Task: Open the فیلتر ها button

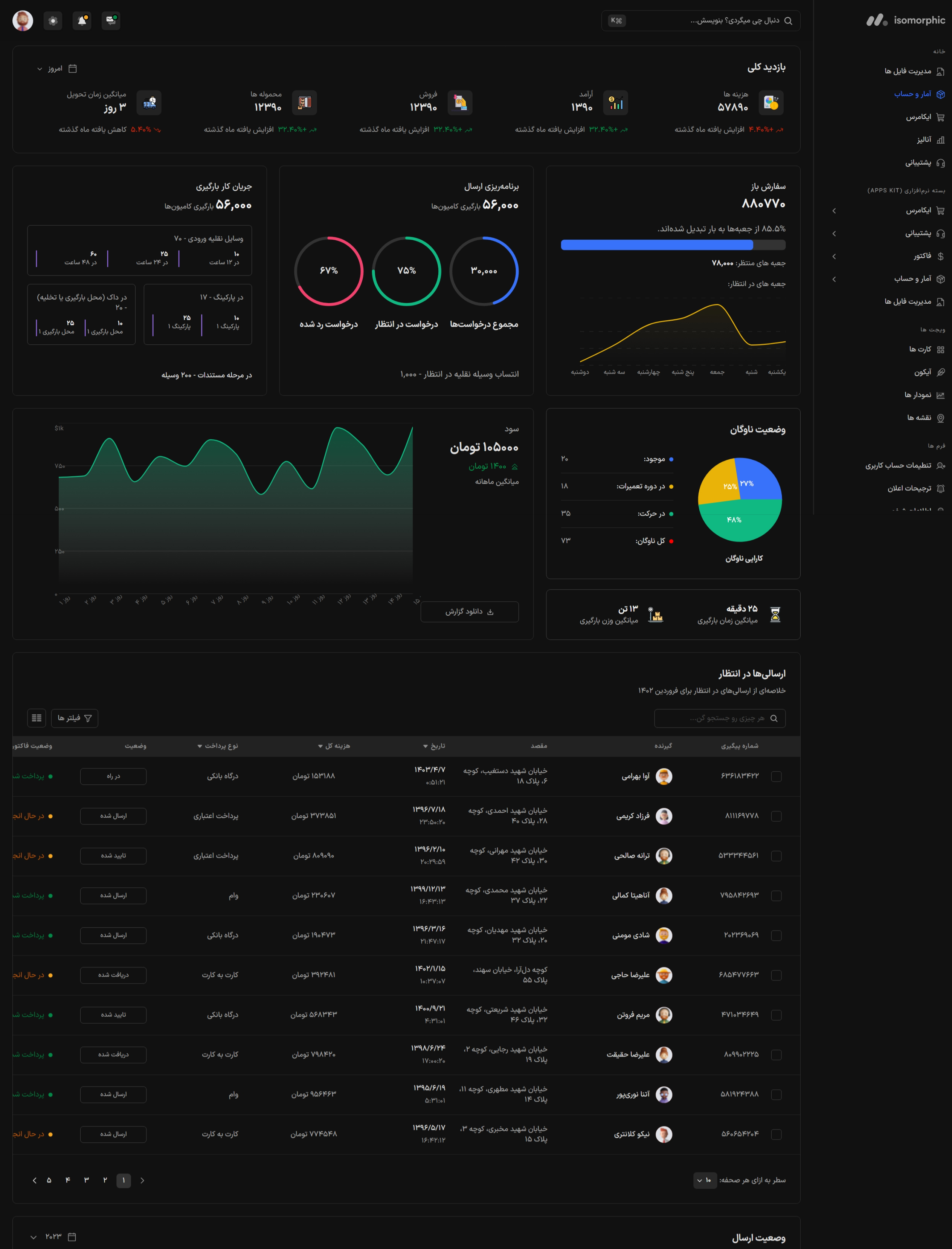Action: [74, 718]
